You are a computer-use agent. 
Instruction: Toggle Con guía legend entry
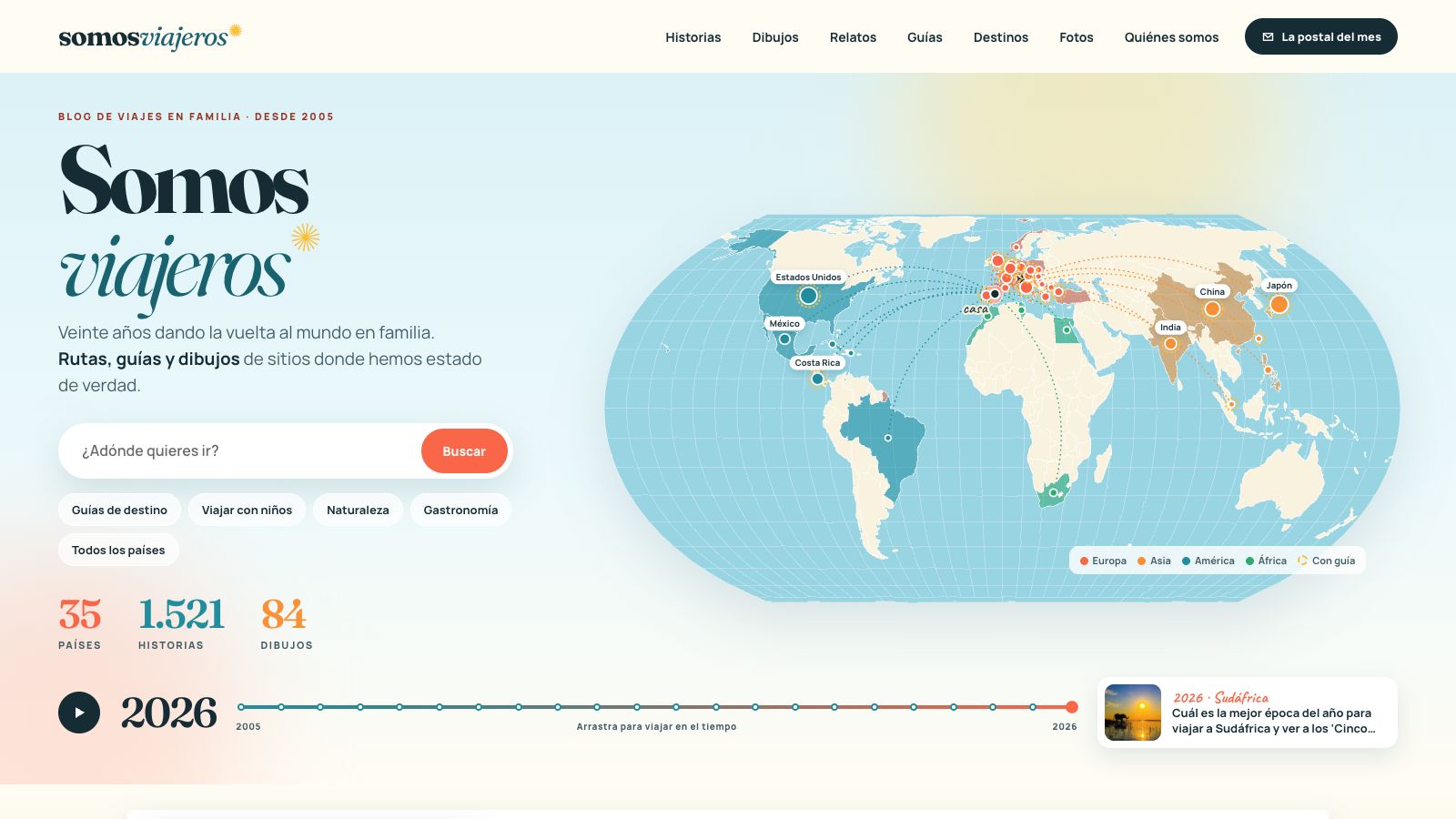[1326, 561]
